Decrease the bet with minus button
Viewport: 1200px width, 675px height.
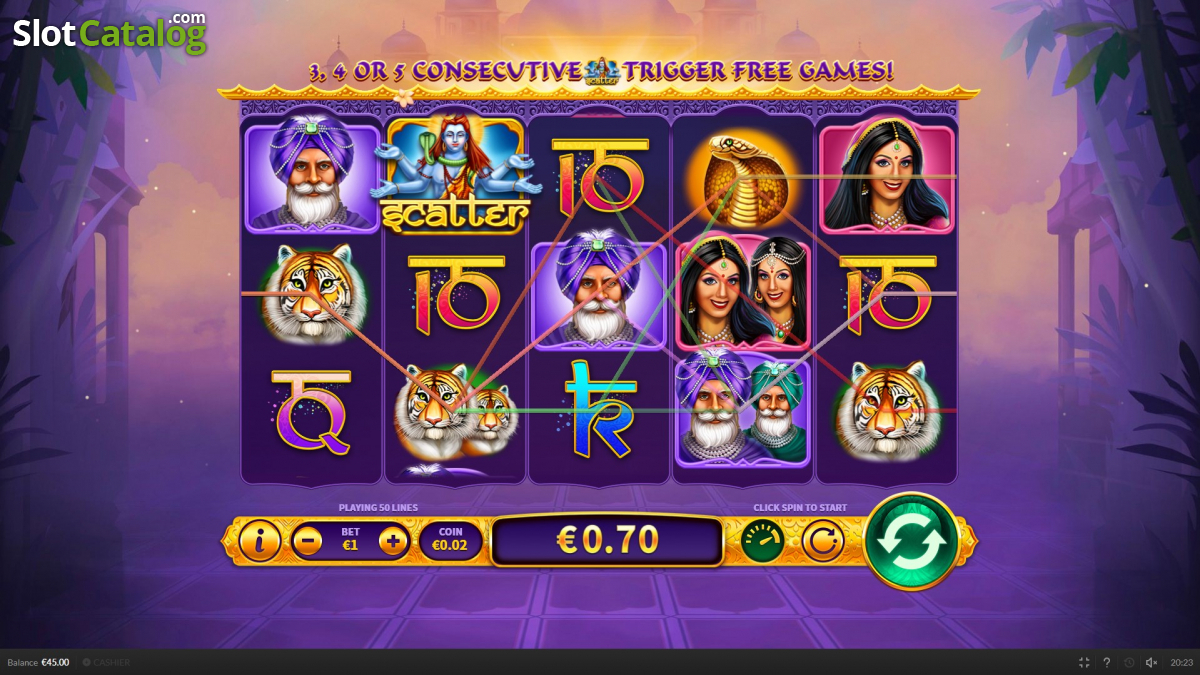coord(307,542)
